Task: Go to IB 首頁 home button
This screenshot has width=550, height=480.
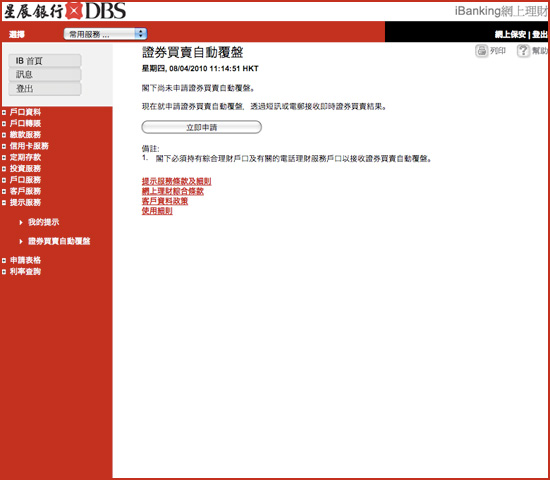Action: click(x=45, y=61)
